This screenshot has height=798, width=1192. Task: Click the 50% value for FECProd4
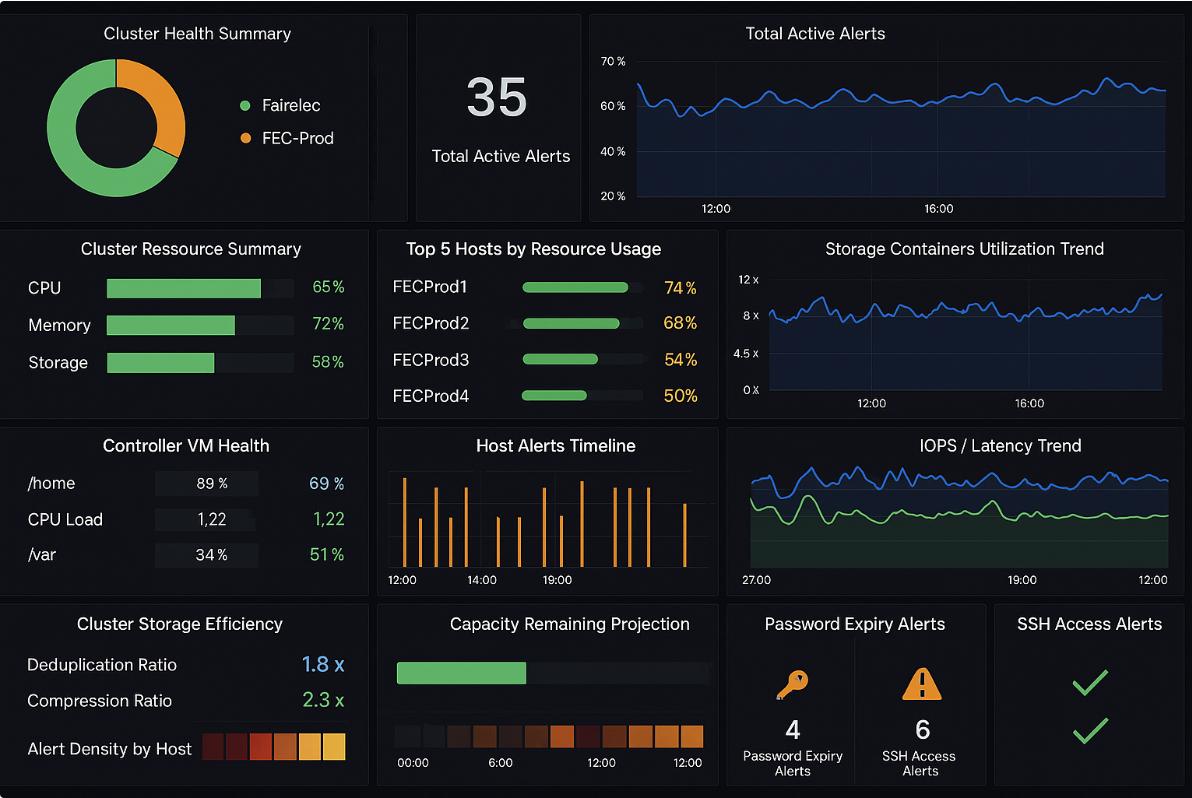coord(680,396)
